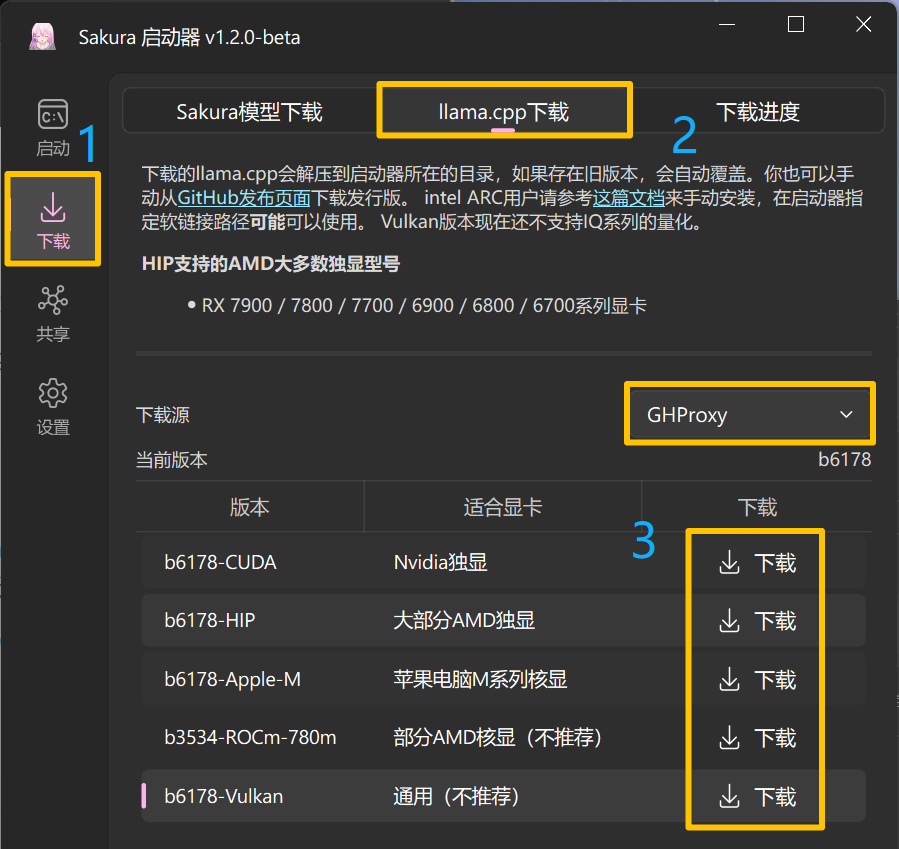Image resolution: width=899 pixels, height=849 pixels.
Task: Open the 设置 (Settings) gear page
Action: [x=53, y=405]
